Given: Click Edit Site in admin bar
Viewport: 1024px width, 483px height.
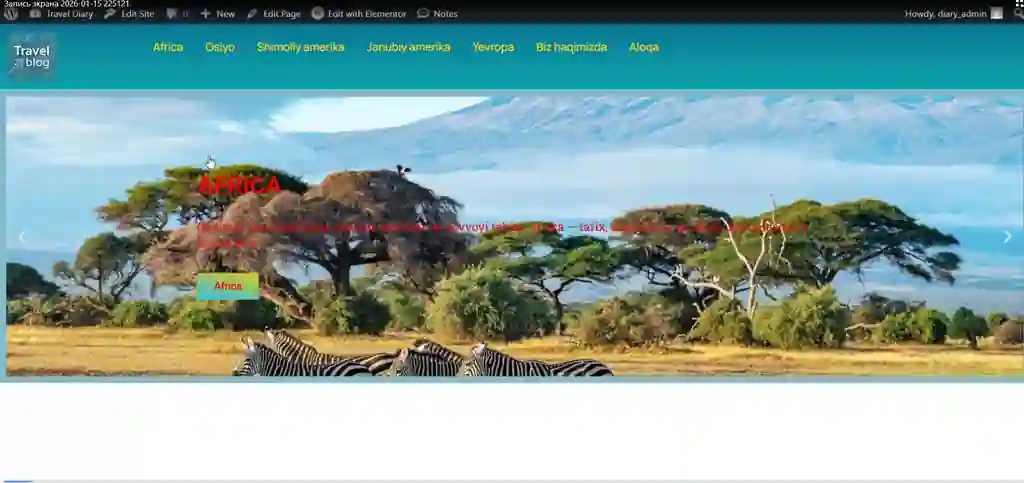Looking at the screenshot, I should tap(130, 14).
